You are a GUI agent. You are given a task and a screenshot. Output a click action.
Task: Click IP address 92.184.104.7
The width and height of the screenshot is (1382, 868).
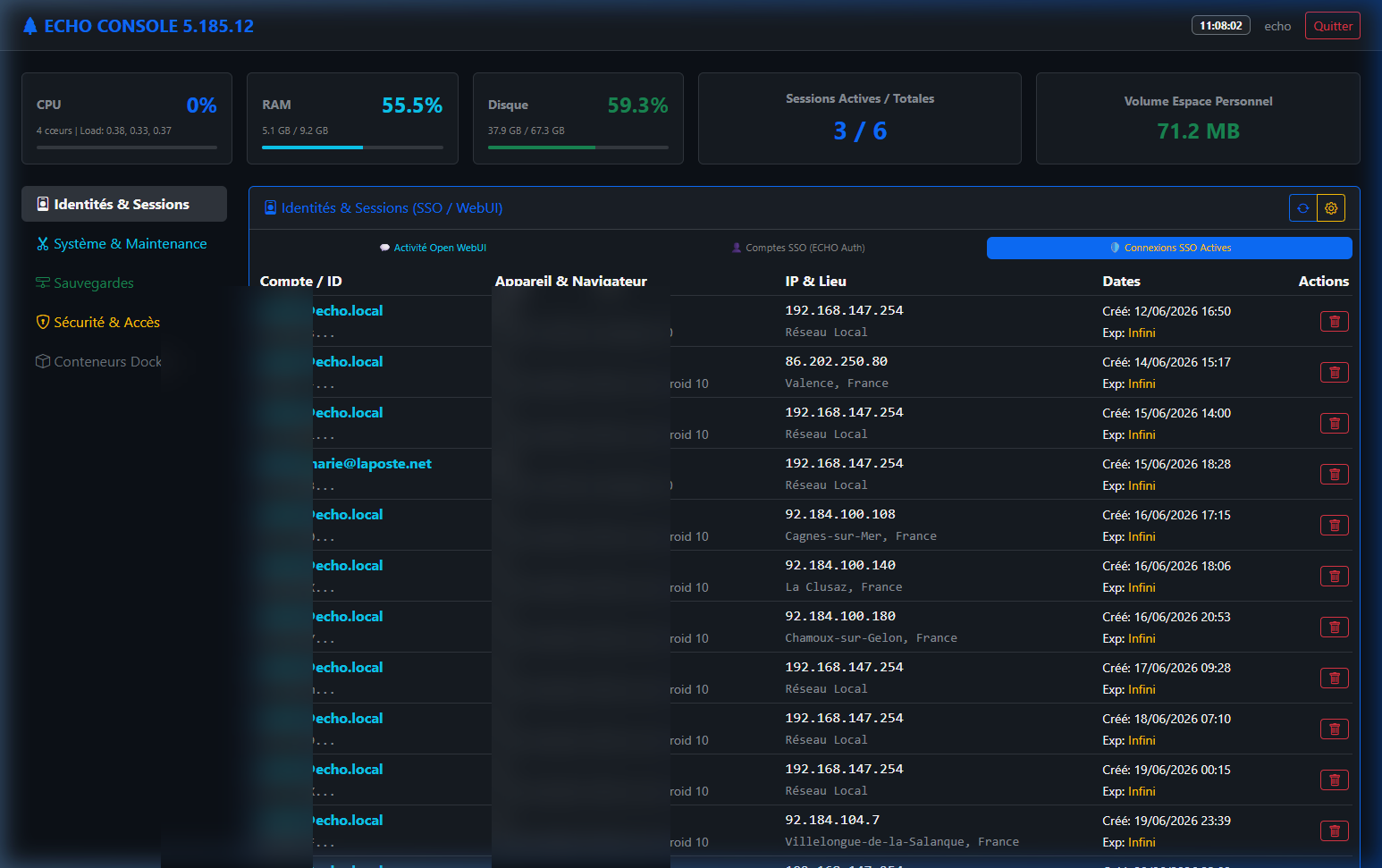coord(832,820)
